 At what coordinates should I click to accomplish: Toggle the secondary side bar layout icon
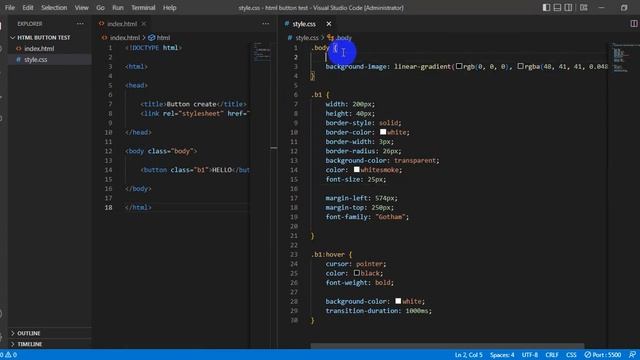click(568, 8)
